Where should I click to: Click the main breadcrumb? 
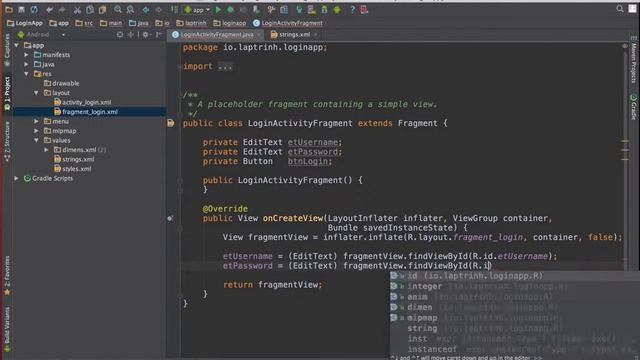[111, 23]
